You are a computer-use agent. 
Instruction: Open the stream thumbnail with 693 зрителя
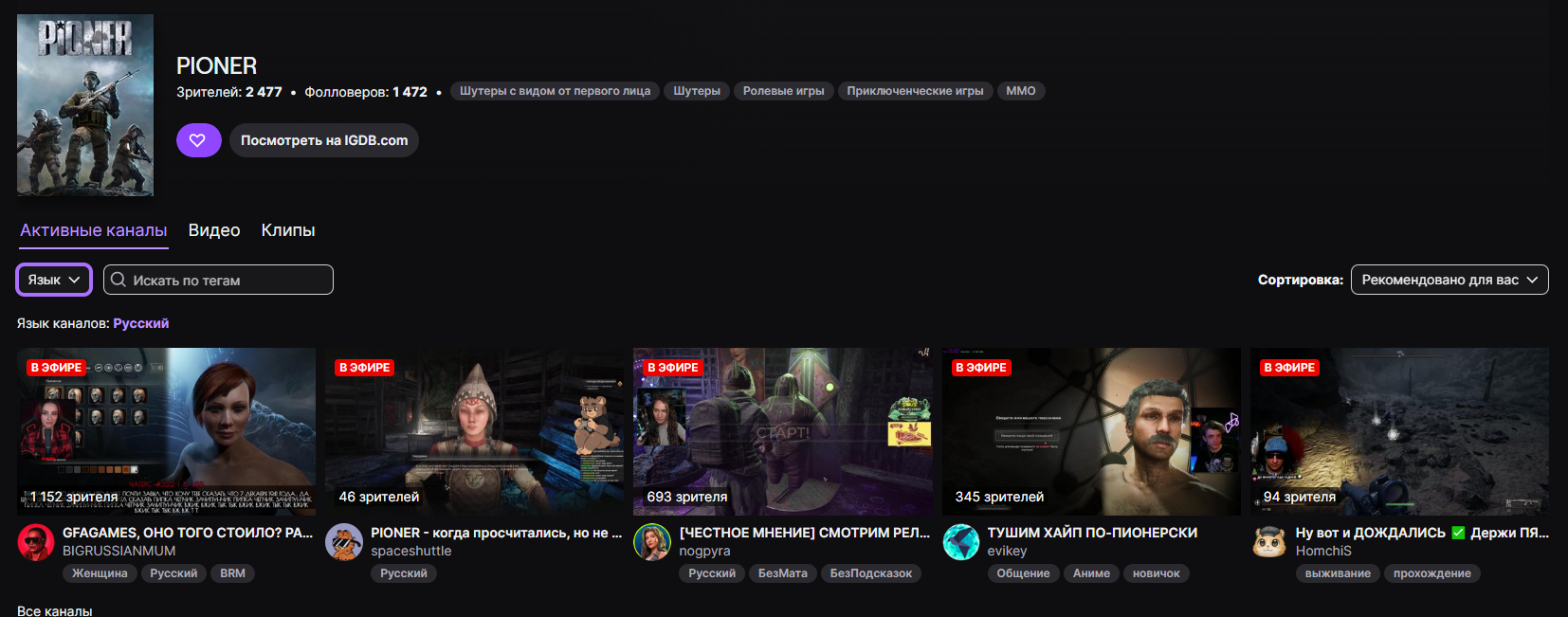pos(783,431)
